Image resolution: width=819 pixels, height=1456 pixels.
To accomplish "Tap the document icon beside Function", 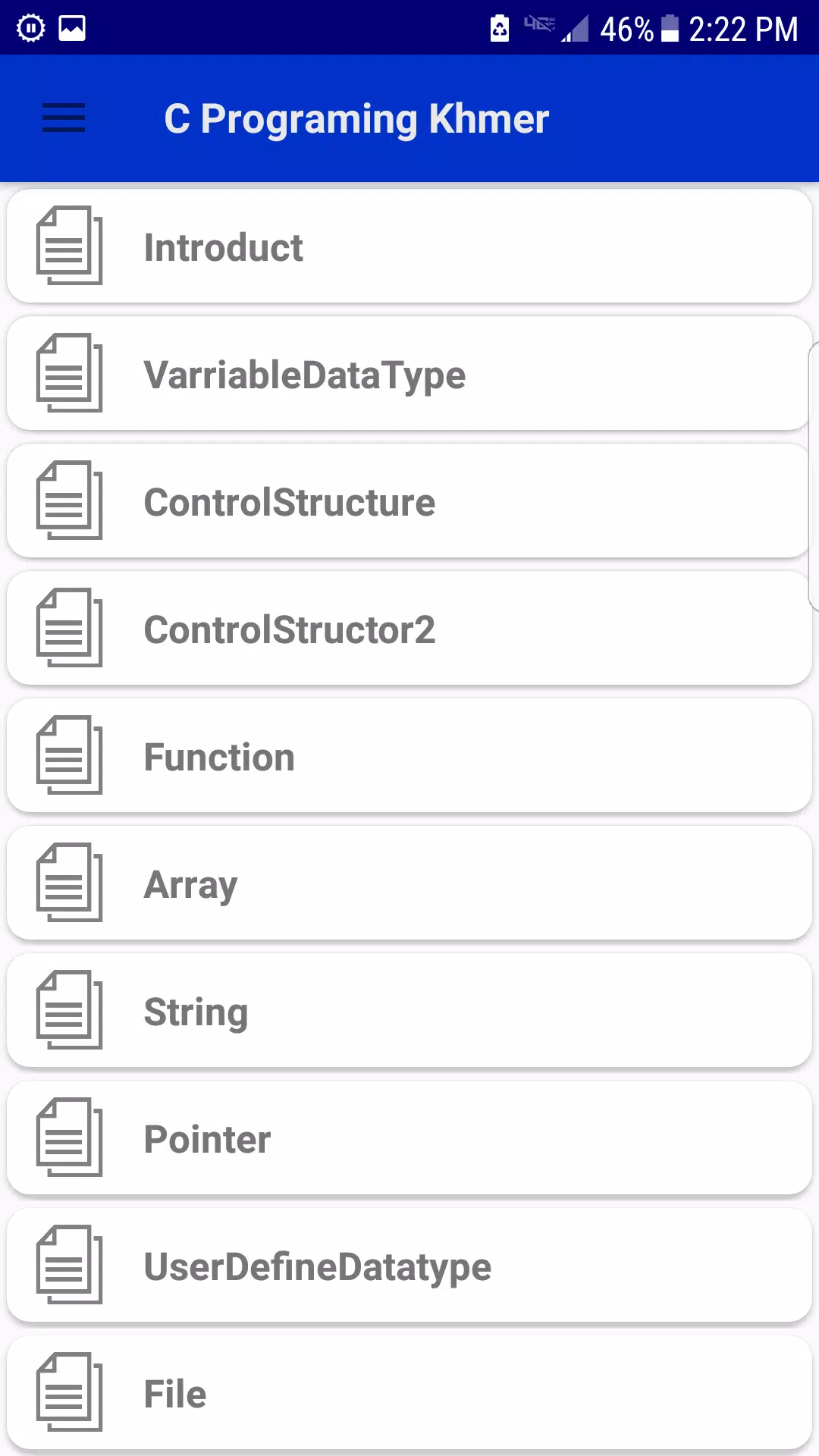I will pos(69,755).
